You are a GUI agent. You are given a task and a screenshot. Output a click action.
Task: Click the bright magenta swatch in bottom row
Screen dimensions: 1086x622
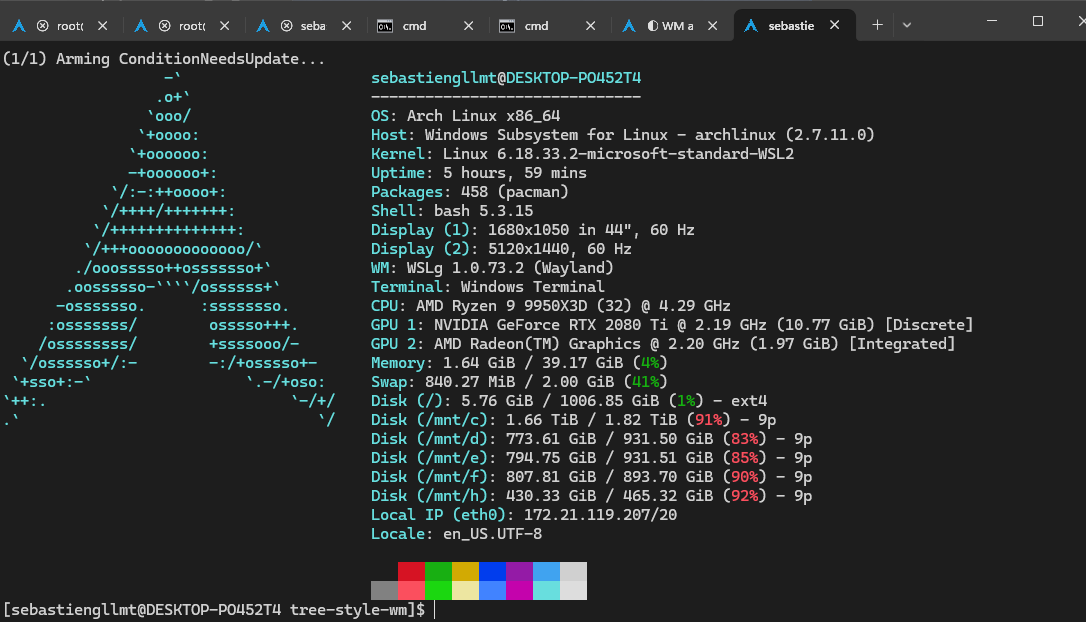click(519, 590)
